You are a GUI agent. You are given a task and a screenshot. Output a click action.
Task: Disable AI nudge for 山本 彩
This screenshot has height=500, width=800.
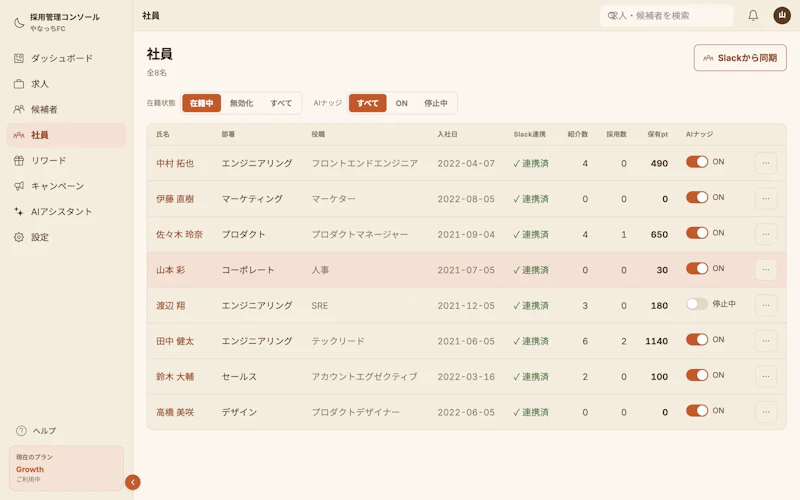(697, 268)
